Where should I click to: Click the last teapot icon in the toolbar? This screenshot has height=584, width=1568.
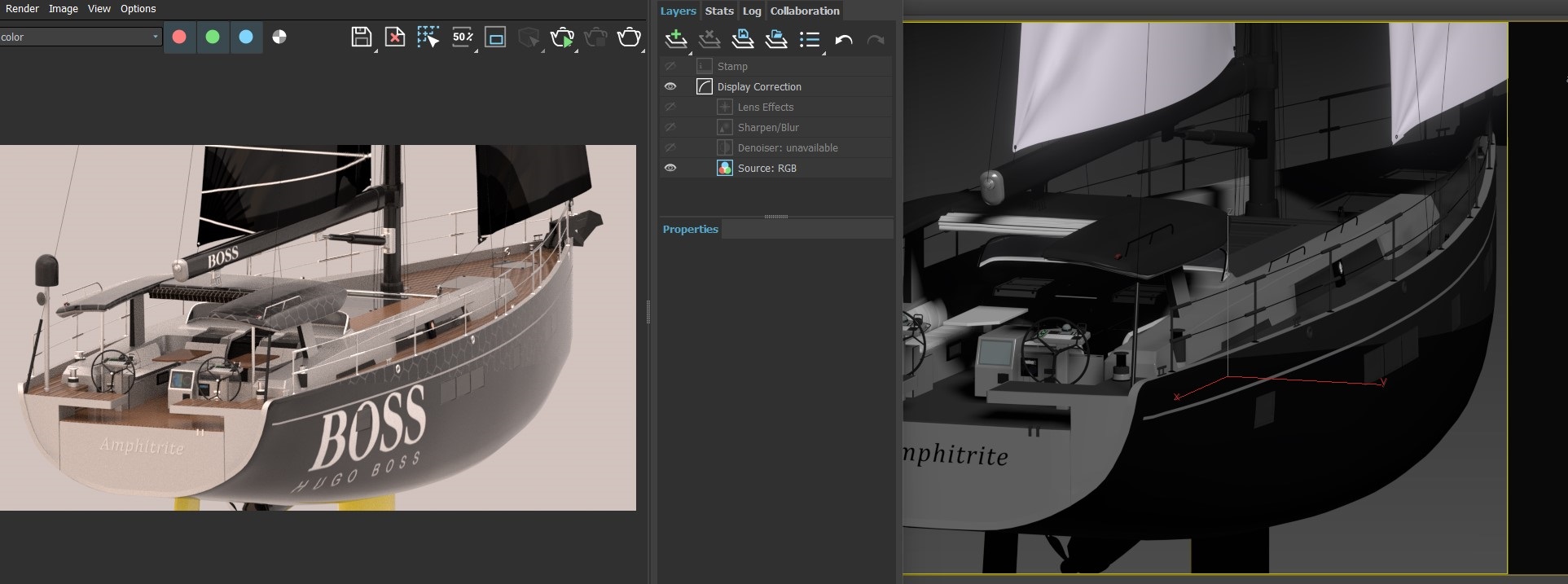click(x=629, y=37)
